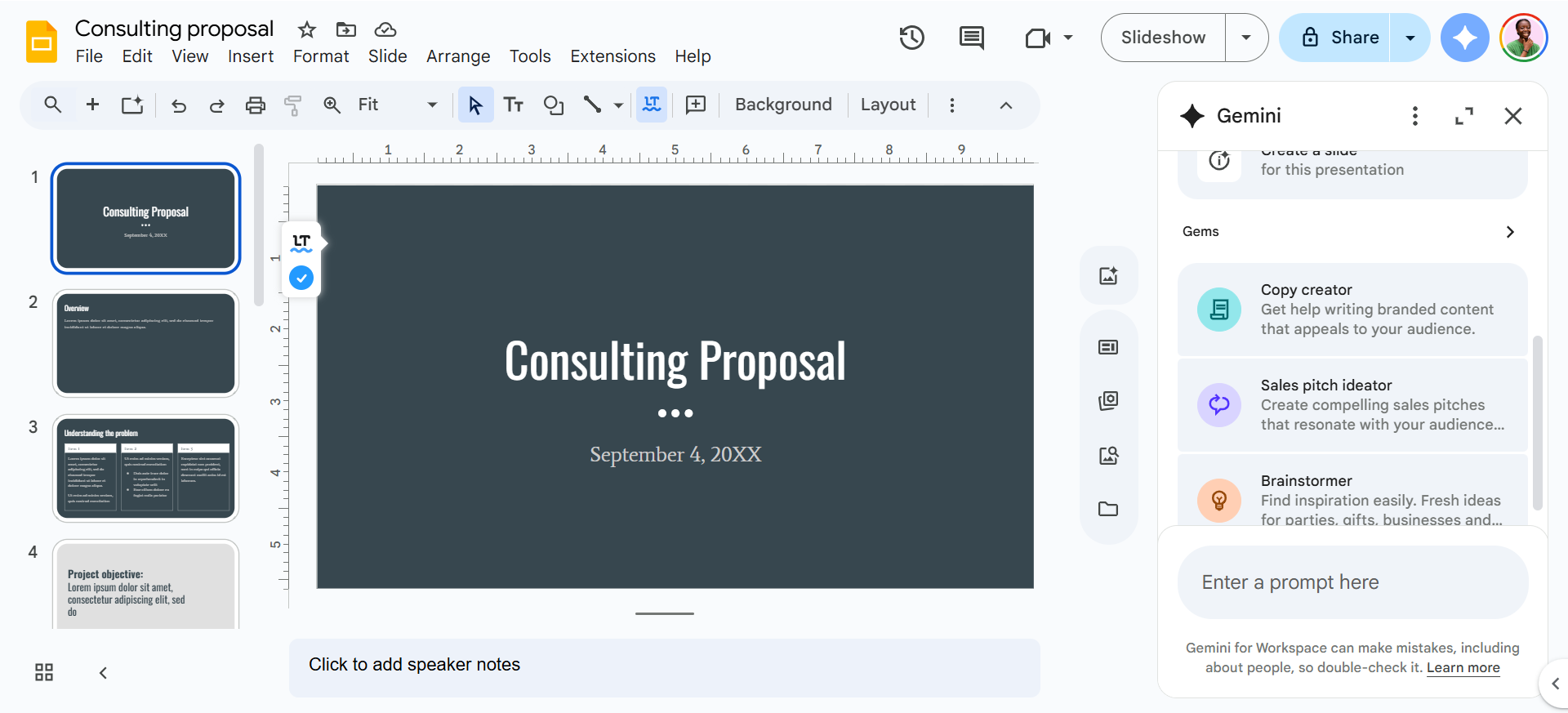Click the speaker notes area
This screenshot has width=1568, height=713.
coord(664,667)
